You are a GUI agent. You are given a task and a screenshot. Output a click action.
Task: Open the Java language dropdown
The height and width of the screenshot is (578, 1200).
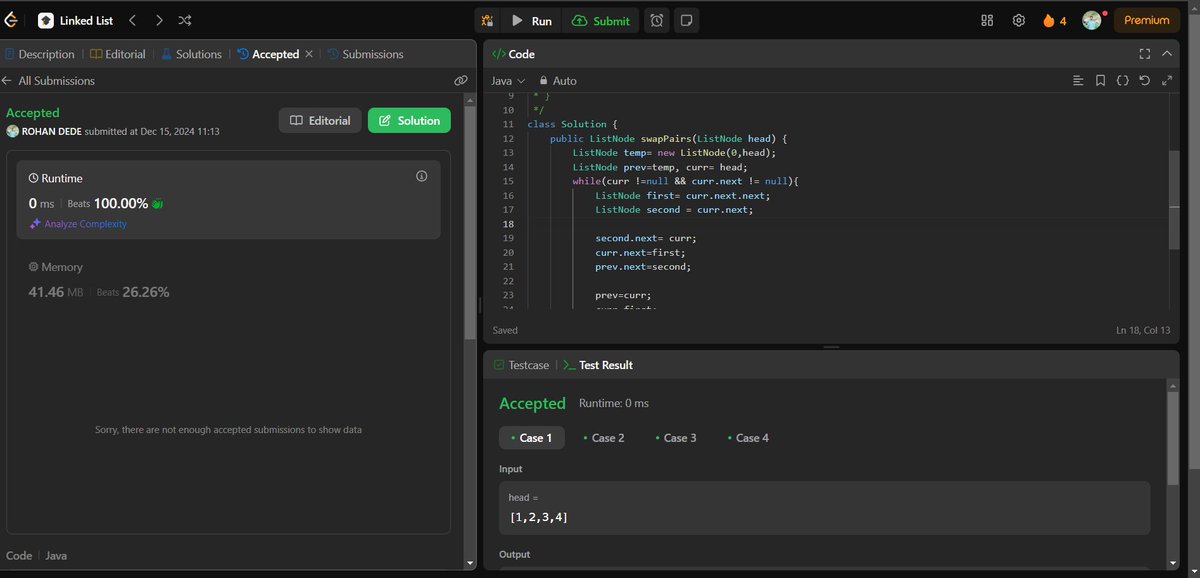[506, 80]
